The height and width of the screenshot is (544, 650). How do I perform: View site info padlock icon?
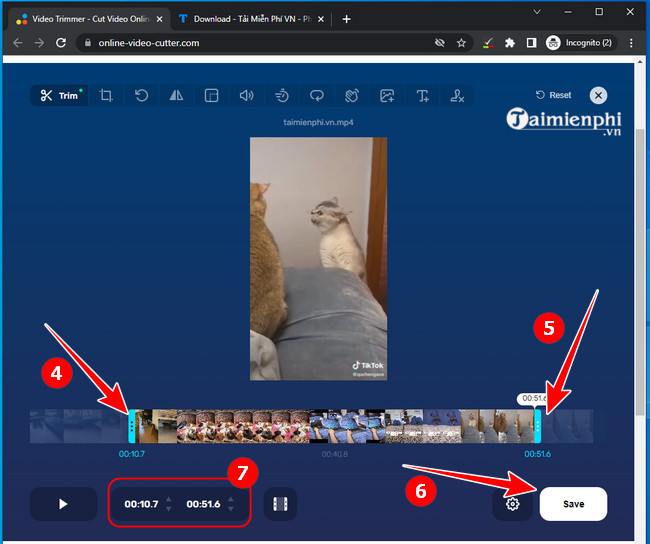[87, 43]
